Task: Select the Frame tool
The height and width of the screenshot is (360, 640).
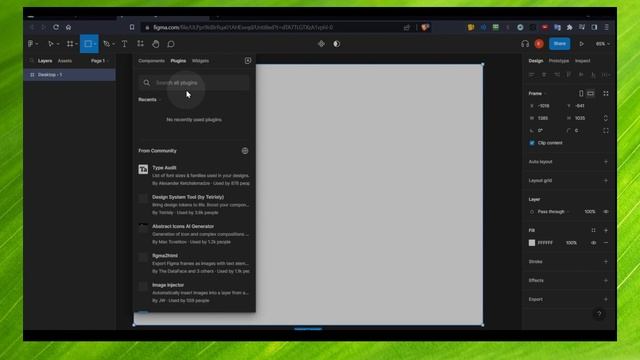Action: tap(70, 44)
